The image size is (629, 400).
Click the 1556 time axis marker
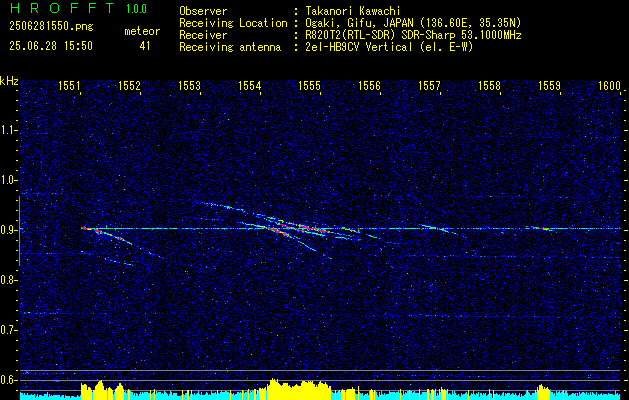(369, 85)
